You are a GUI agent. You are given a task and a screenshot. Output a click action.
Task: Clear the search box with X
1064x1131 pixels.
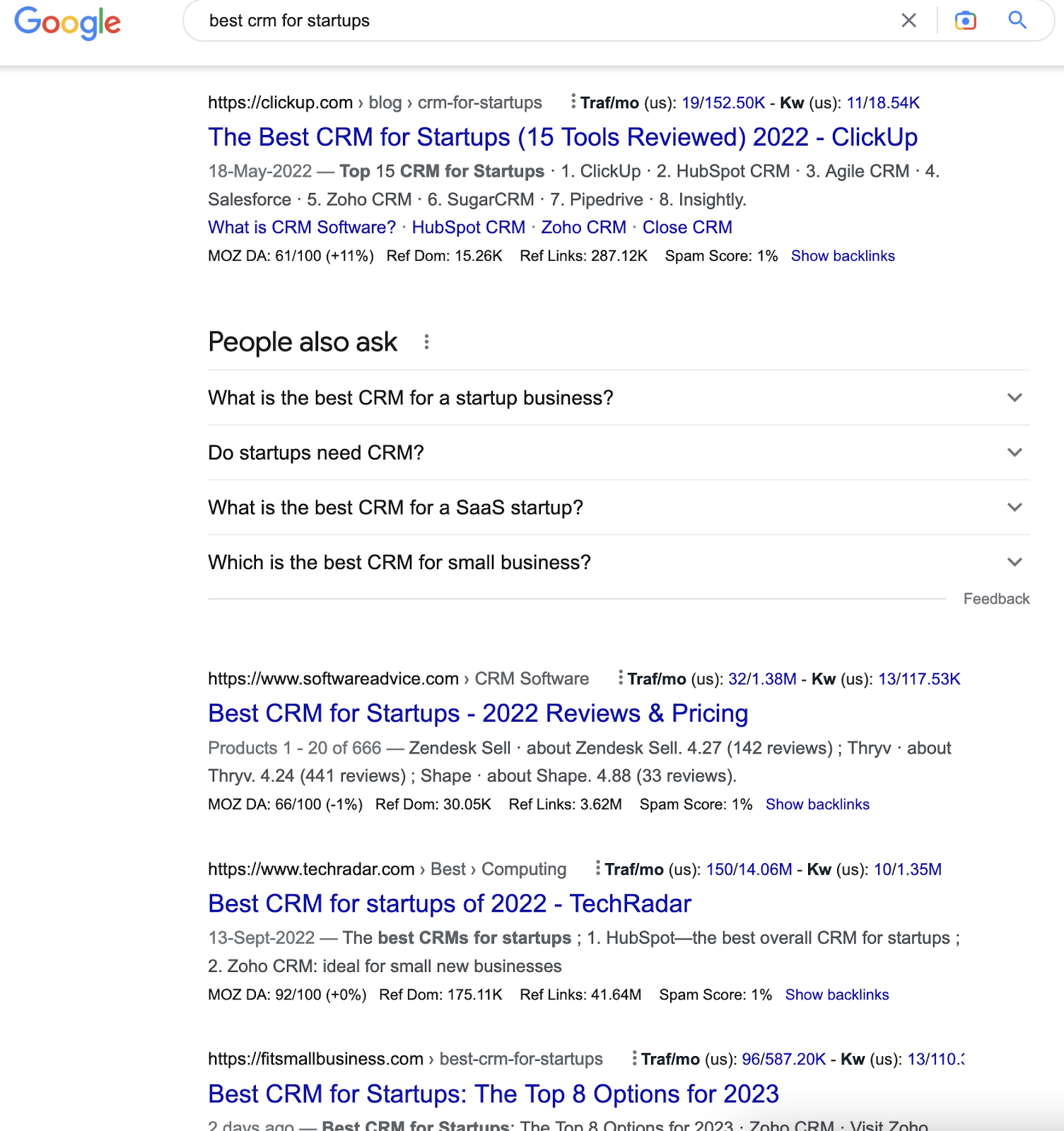[x=908, y=20]
